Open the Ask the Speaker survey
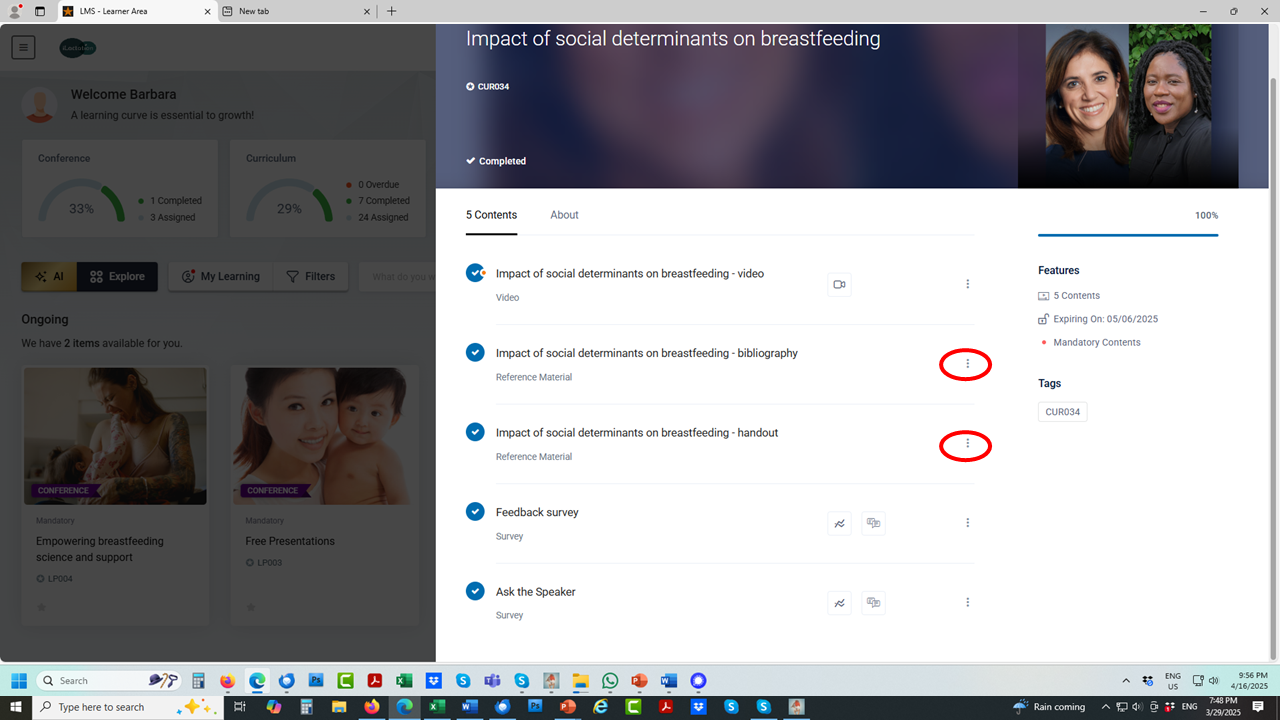The image size is (1280, 720). (536, 592)
